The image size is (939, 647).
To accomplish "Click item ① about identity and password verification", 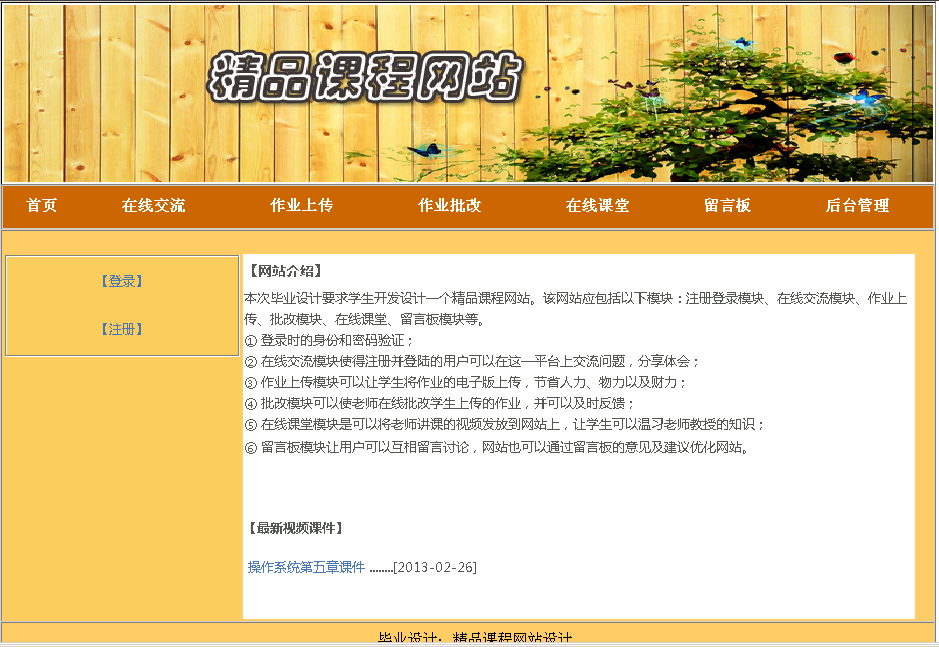I will click(330, 341).
